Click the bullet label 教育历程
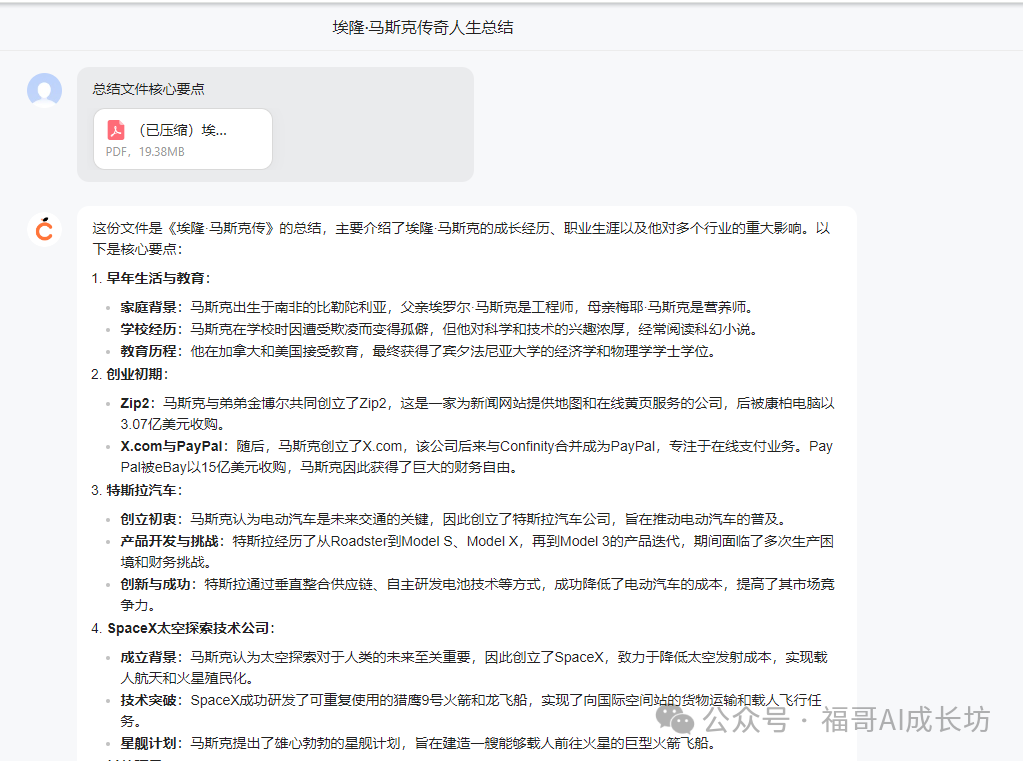Image resolution: width=1023 pixels, height=761 pixels. tap(149, 351)
